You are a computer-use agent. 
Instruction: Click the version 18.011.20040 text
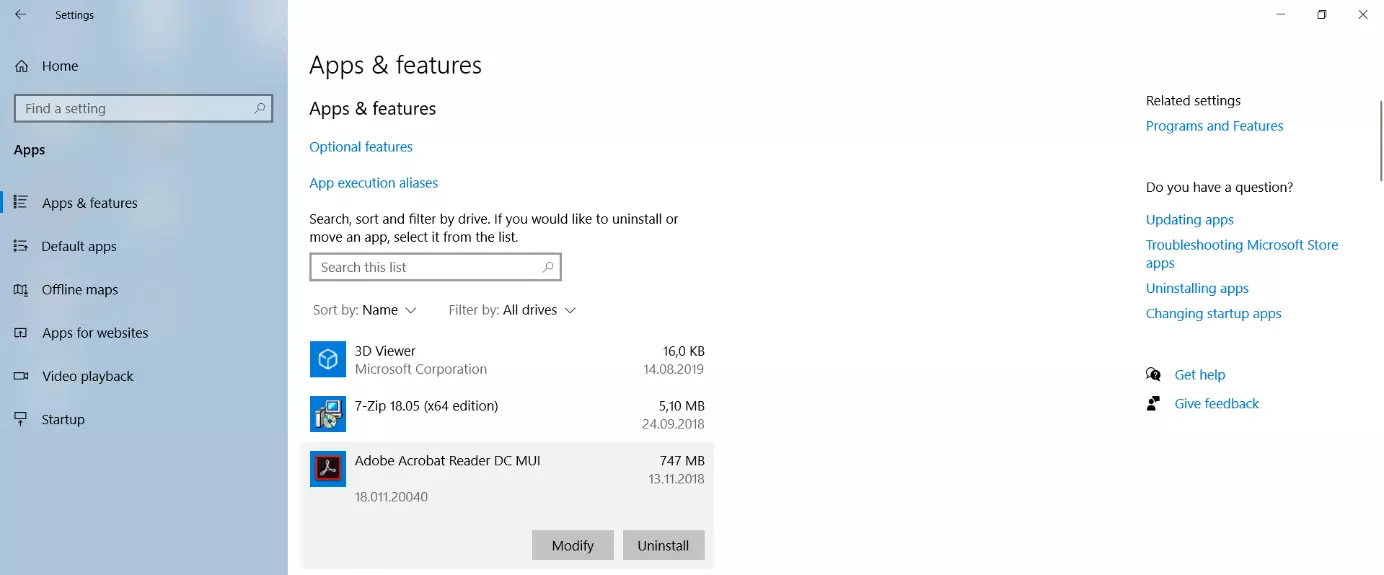click(x=391, y=497)
